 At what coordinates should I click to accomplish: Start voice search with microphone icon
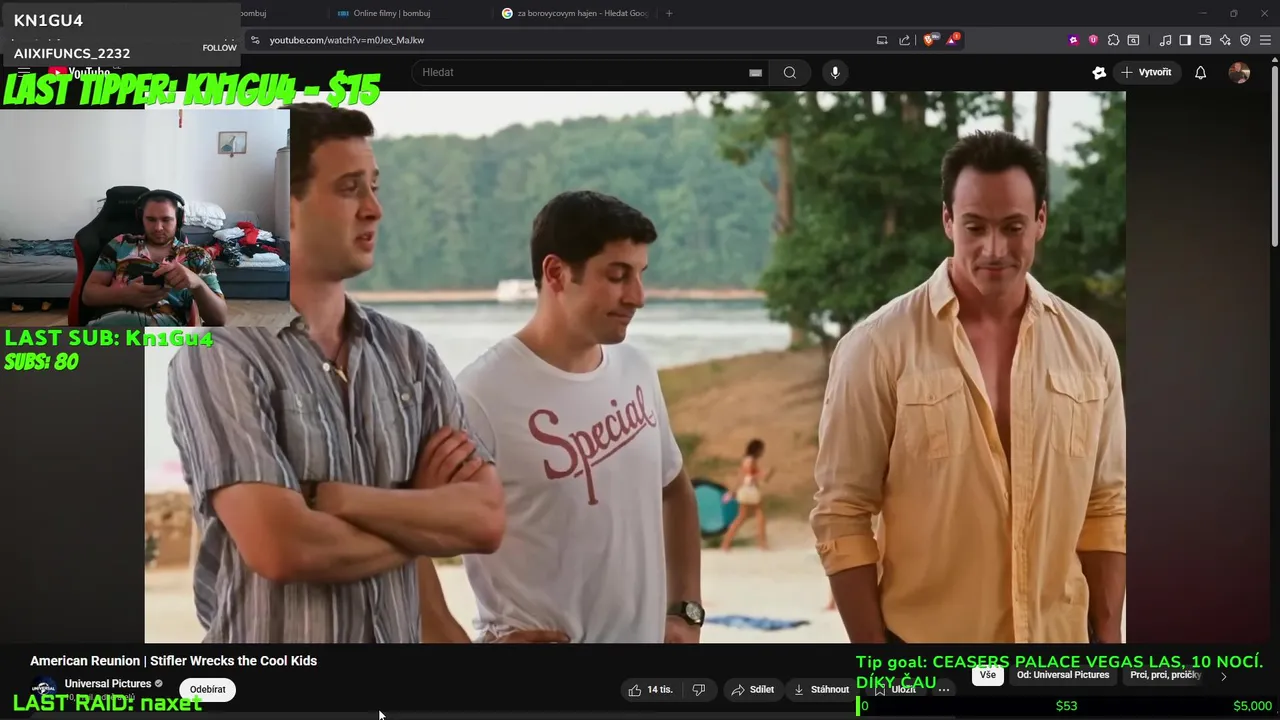pyautogui.click(x=835, y=72)
